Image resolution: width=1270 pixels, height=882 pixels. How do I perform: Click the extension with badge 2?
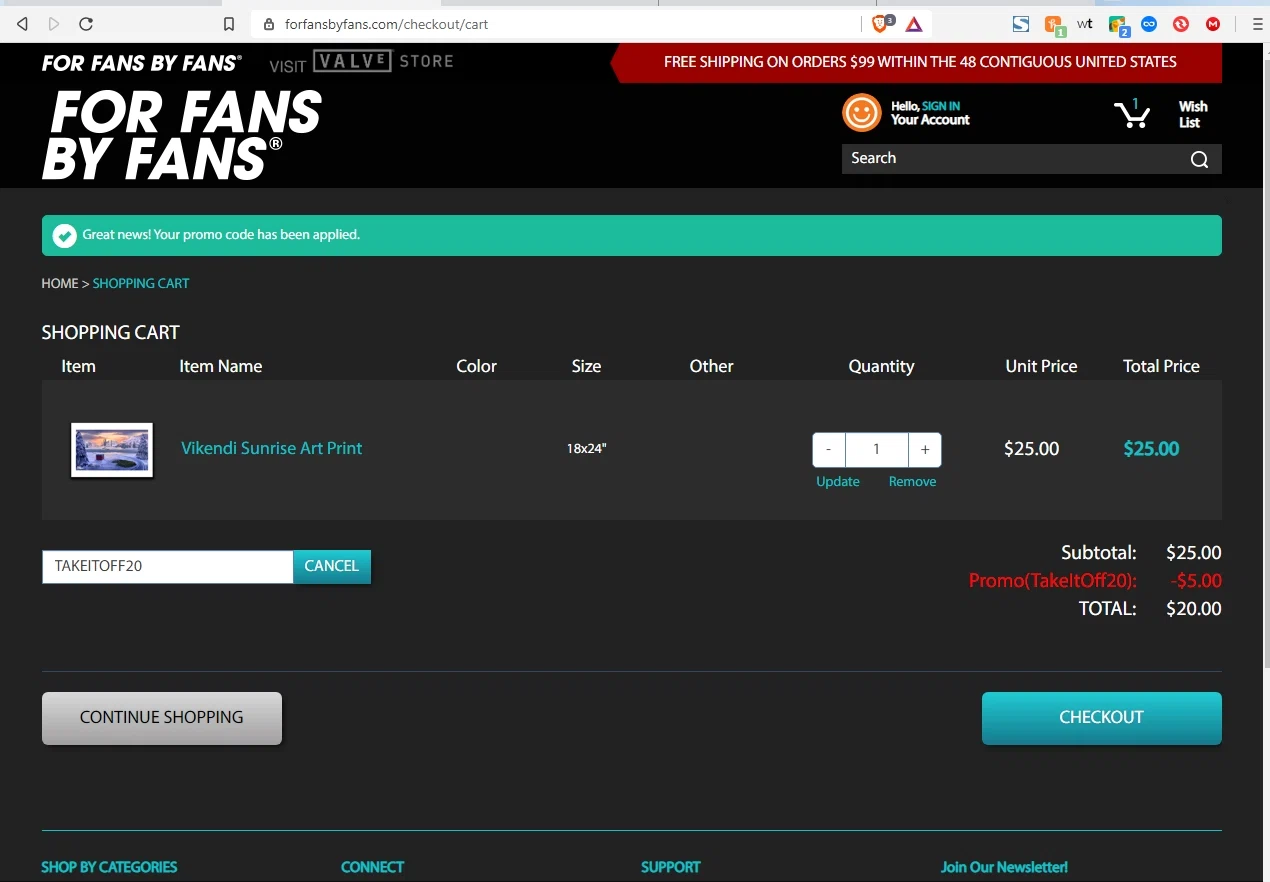1118,25
